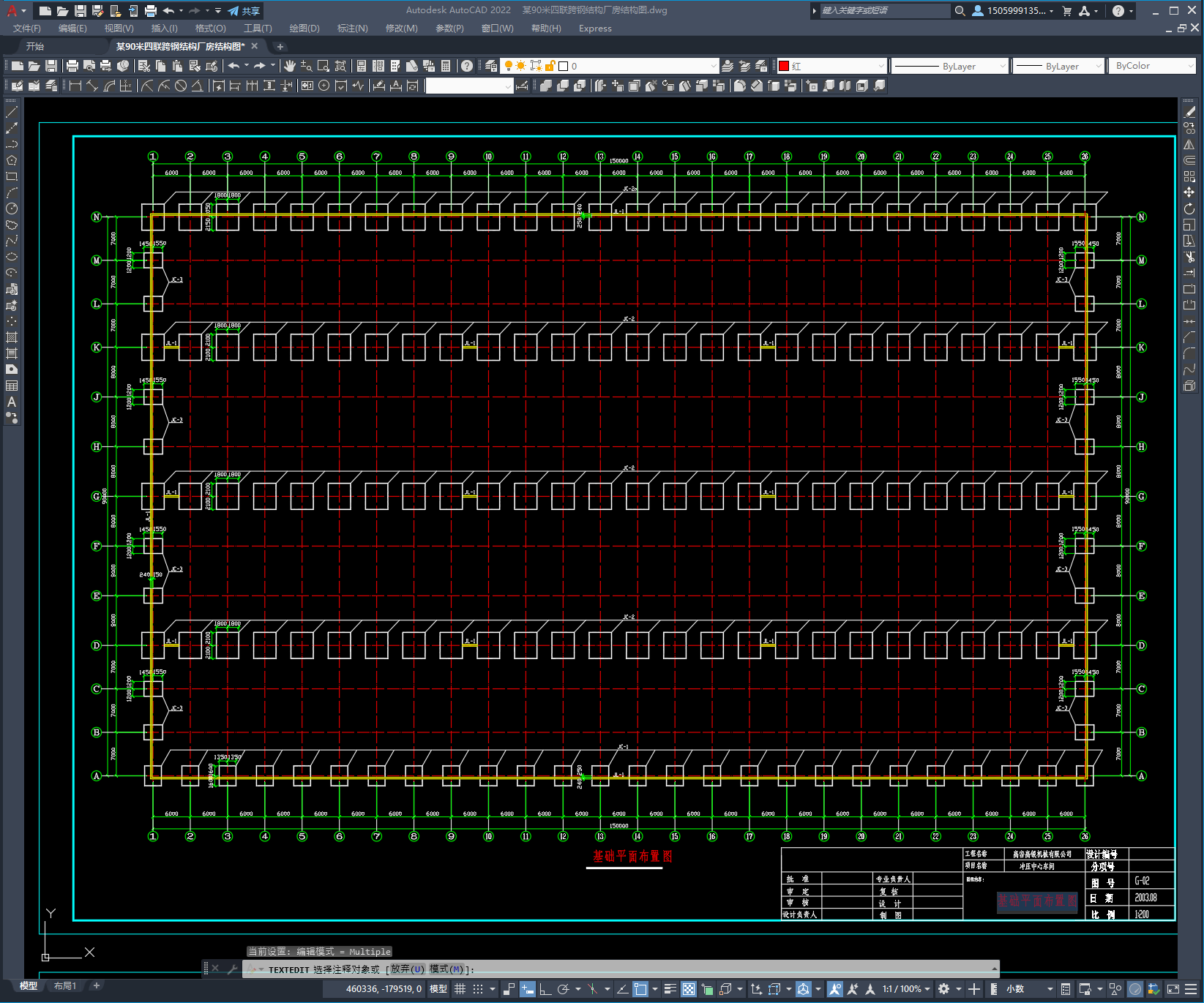Toggle Ortho mode in status bar
1204x1003 pixels.
coord(545,989)
